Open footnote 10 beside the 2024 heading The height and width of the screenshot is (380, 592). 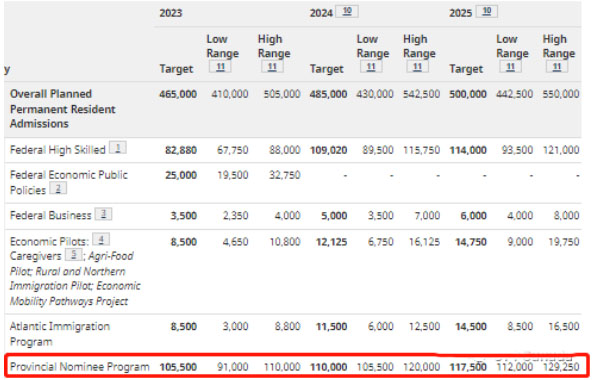(x=347, y=12)
